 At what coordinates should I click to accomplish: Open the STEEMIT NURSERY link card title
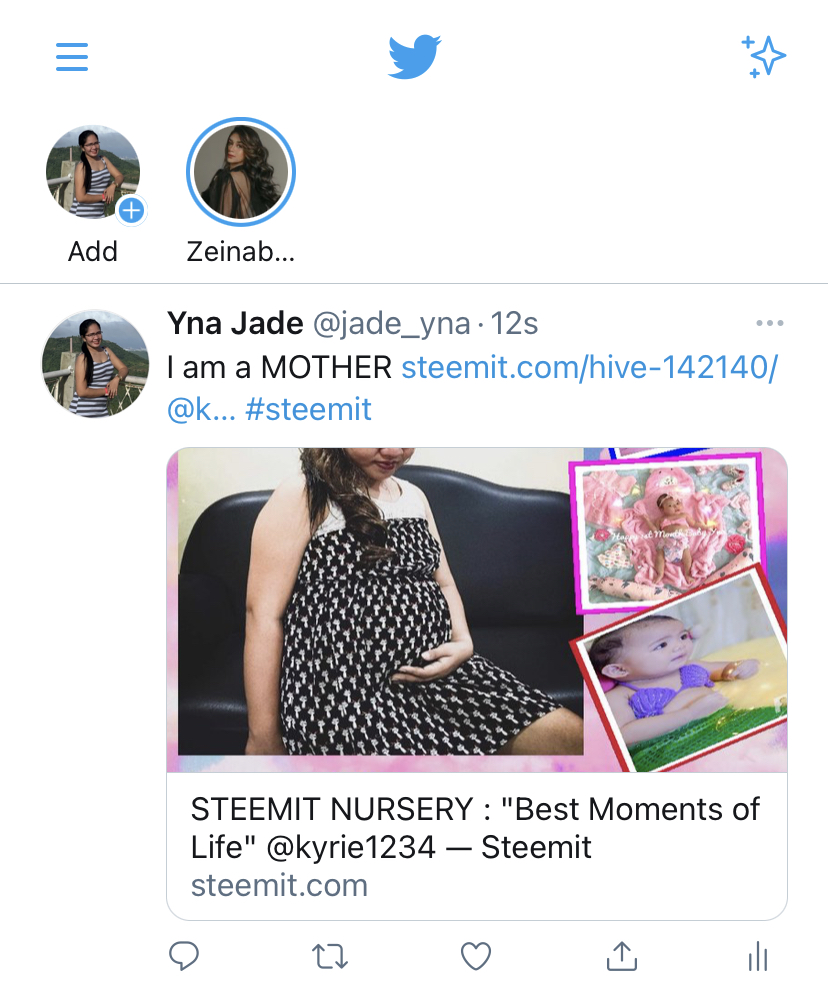click(475, 828)
